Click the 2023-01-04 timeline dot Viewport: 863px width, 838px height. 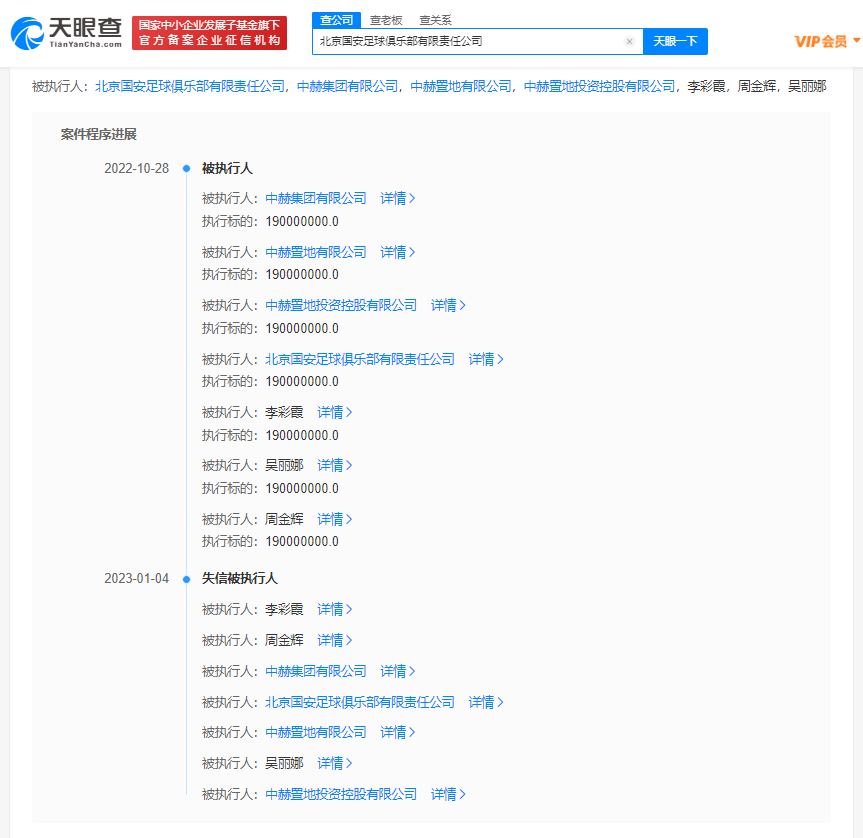(186, 579)
